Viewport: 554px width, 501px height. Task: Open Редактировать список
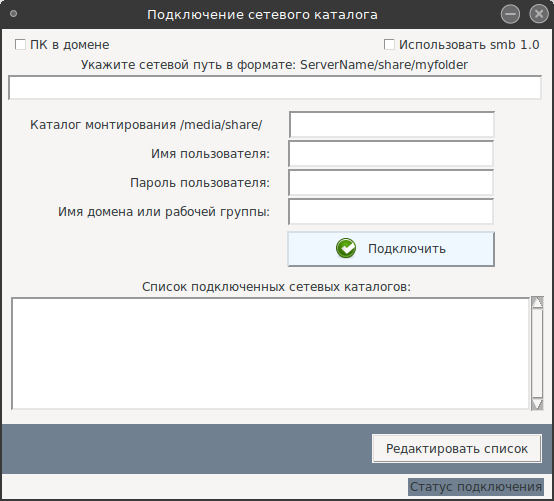[456, 449]
